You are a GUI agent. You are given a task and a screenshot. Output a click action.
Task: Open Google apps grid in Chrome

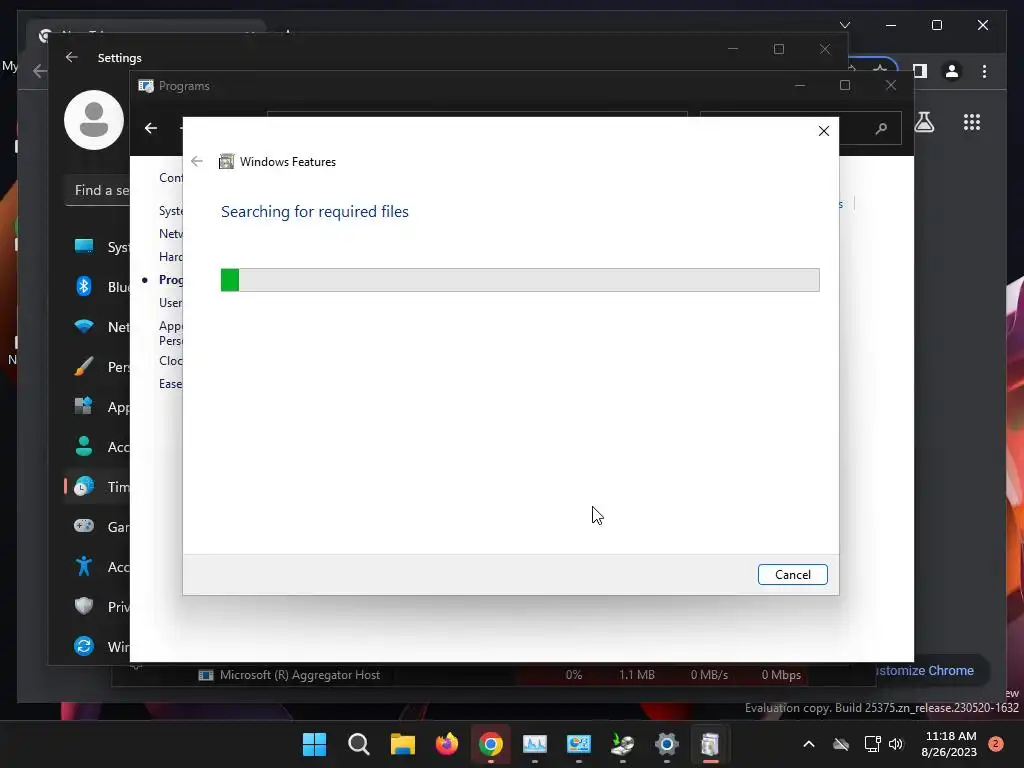[972, 122]
